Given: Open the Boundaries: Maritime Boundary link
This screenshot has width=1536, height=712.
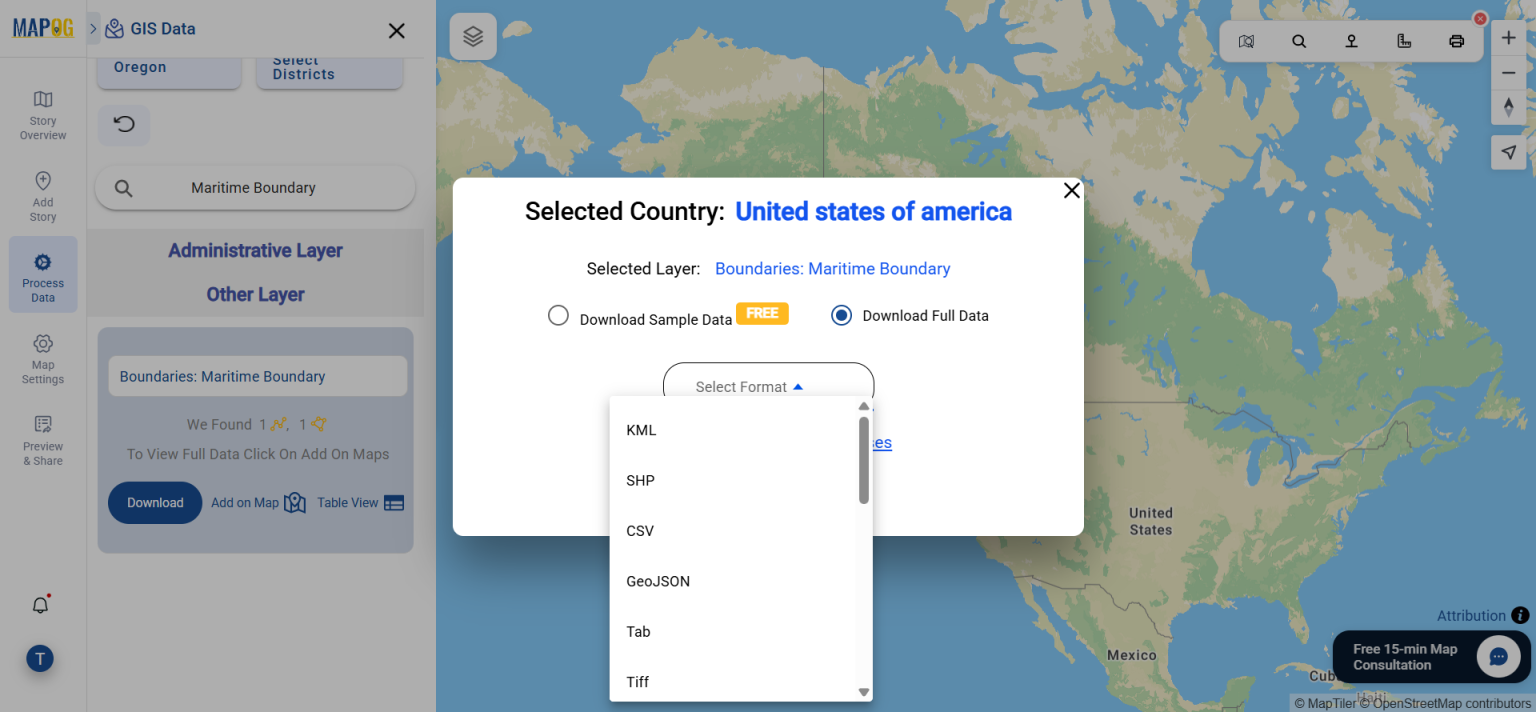Looking at the screenshot, I should [x=832, y=268].
